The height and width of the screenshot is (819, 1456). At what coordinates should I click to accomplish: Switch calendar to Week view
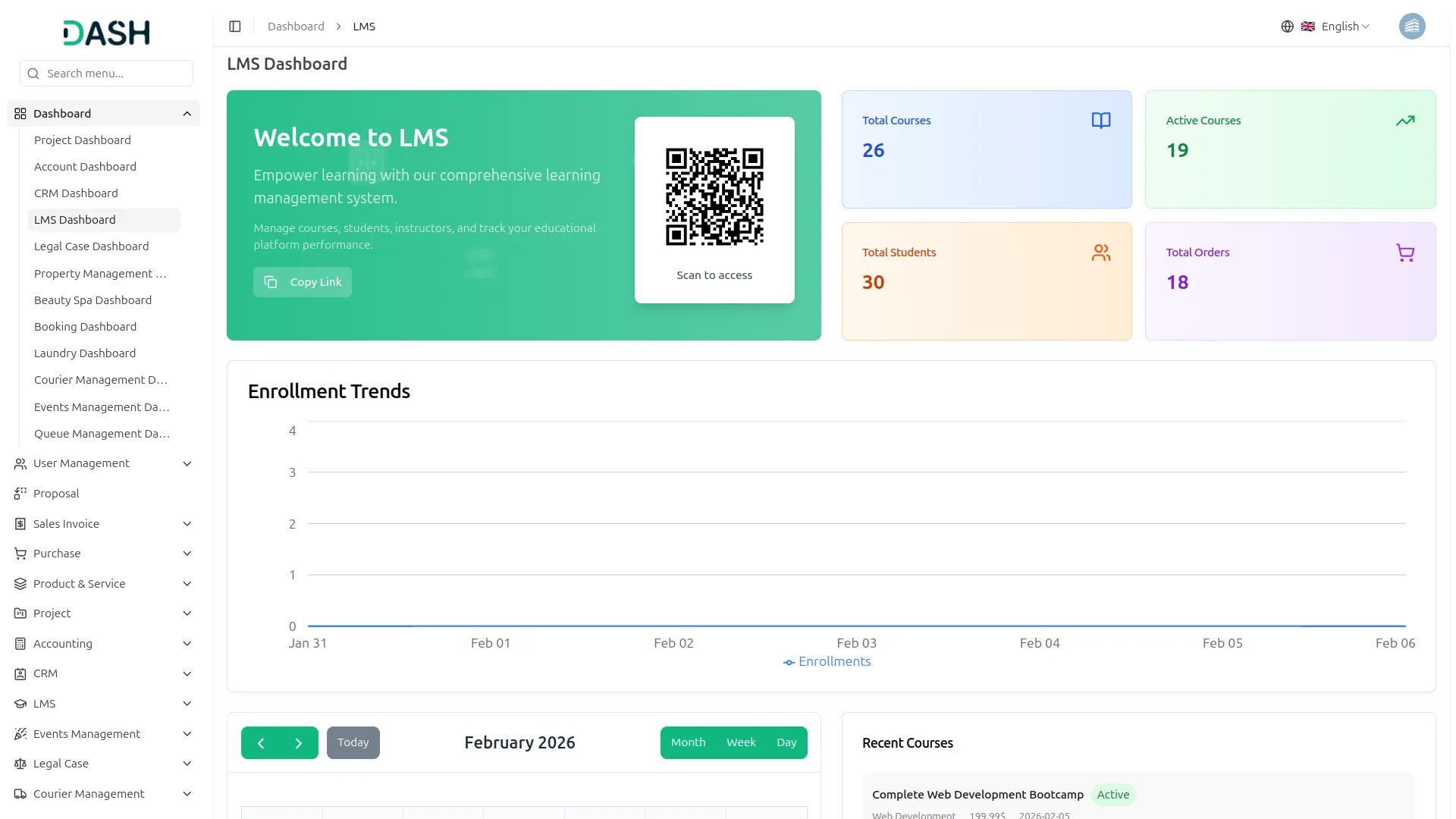(x=741, y=743)
